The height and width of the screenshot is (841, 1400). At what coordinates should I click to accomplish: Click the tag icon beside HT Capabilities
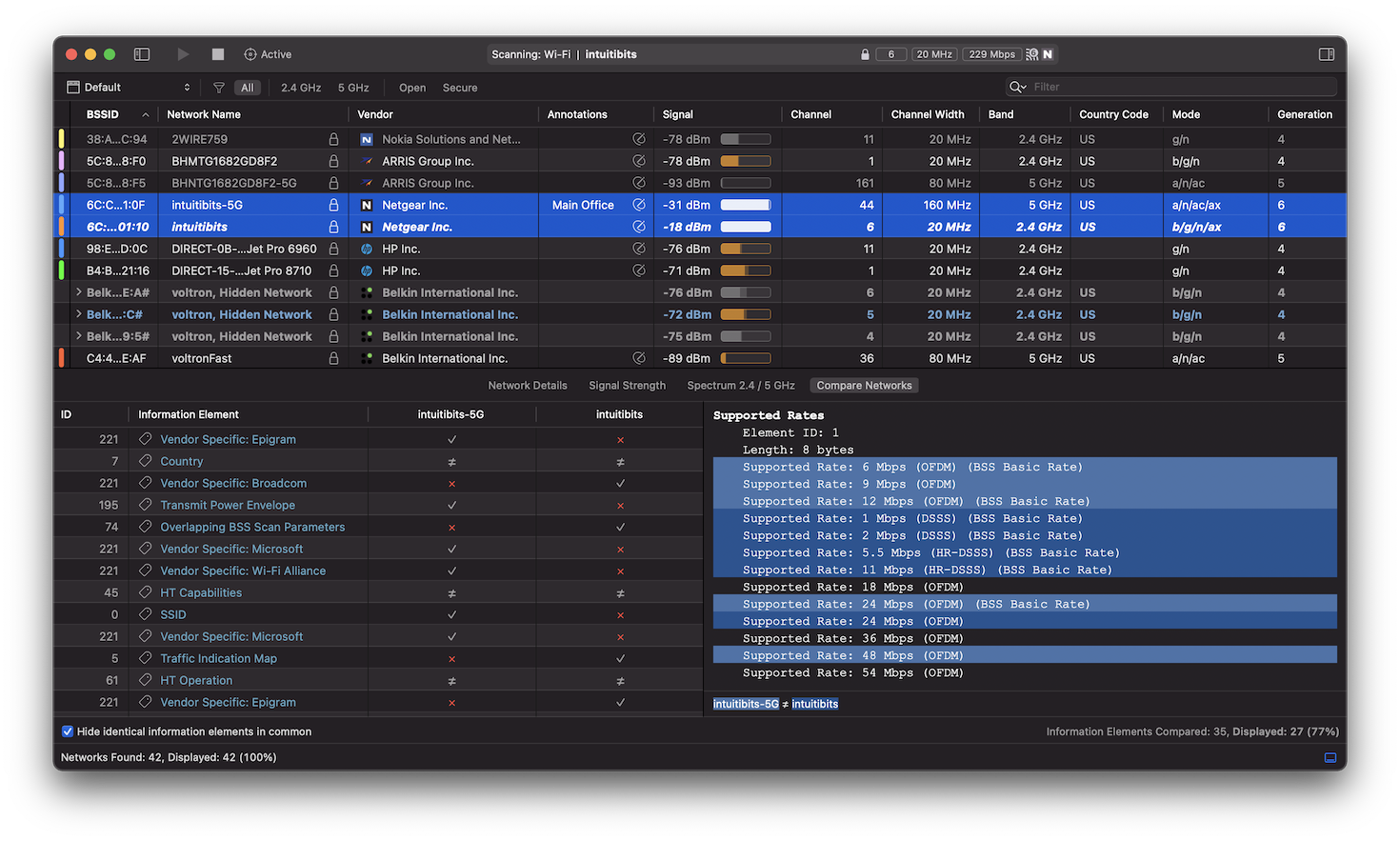[146, 592]
